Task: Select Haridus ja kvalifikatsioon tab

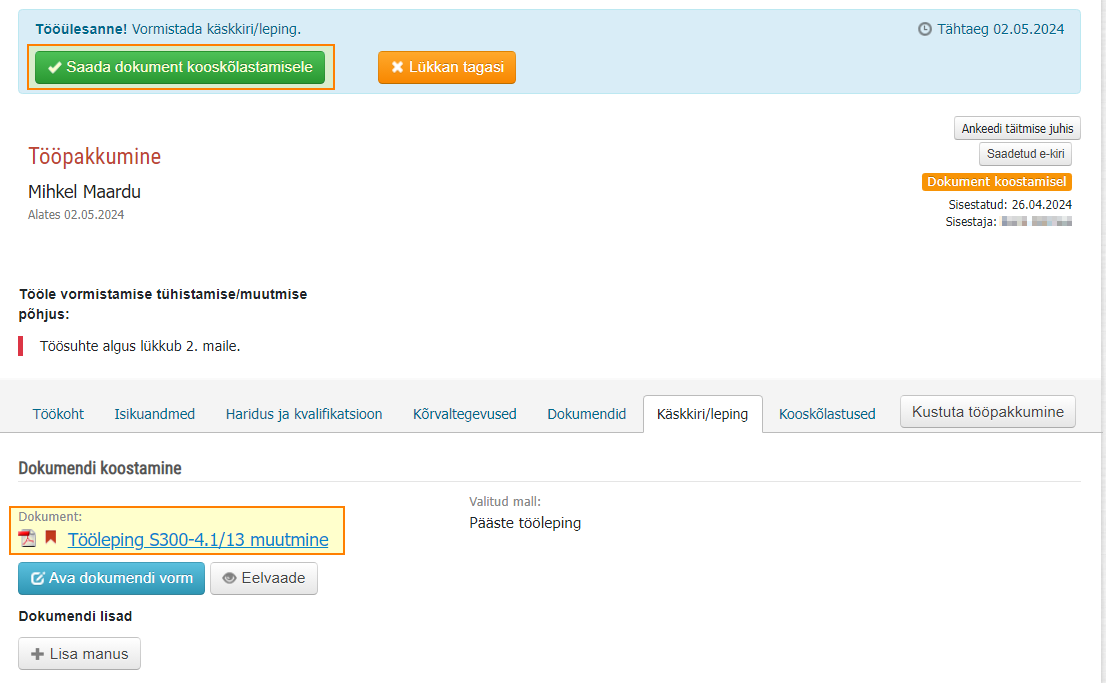Action: [x=304, y=414]
